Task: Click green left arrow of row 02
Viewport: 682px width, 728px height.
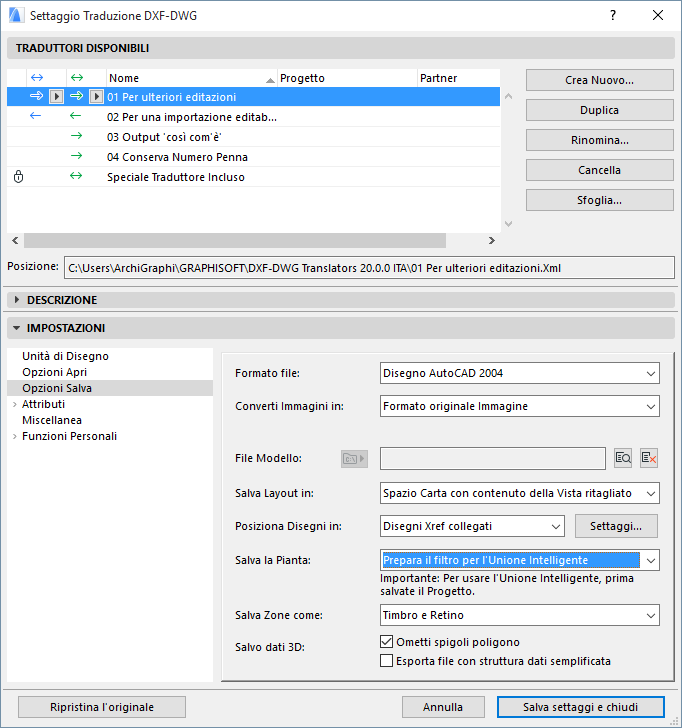Action: (75, 116)
